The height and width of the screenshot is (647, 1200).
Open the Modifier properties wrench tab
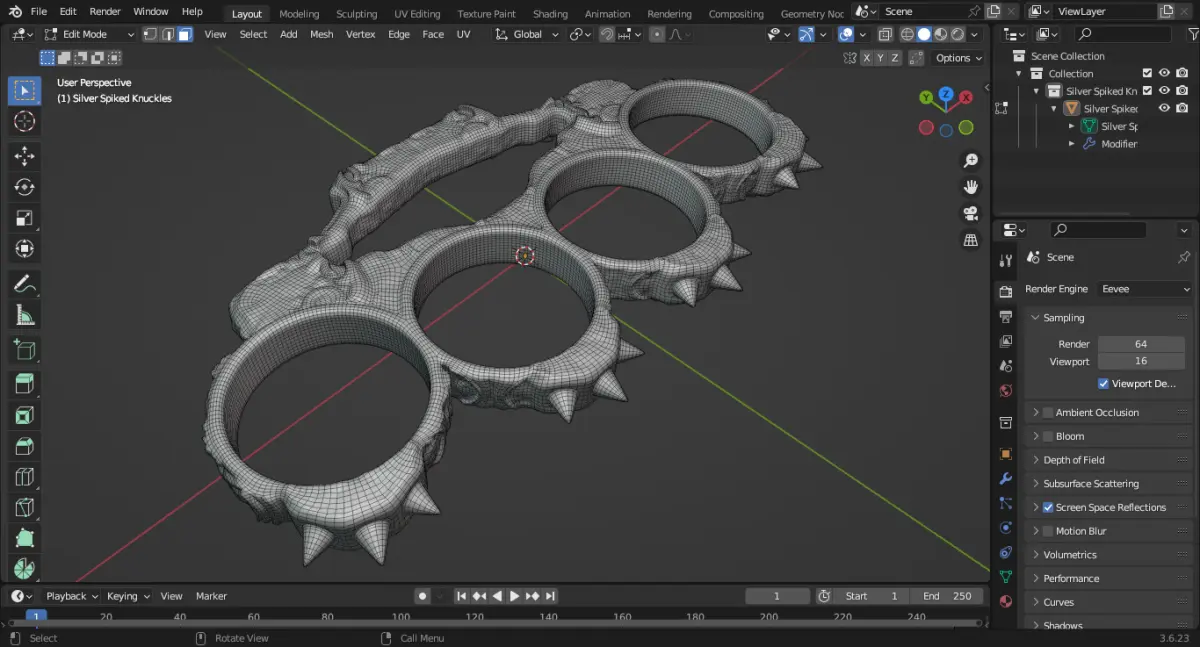[x=1006, y=479]
